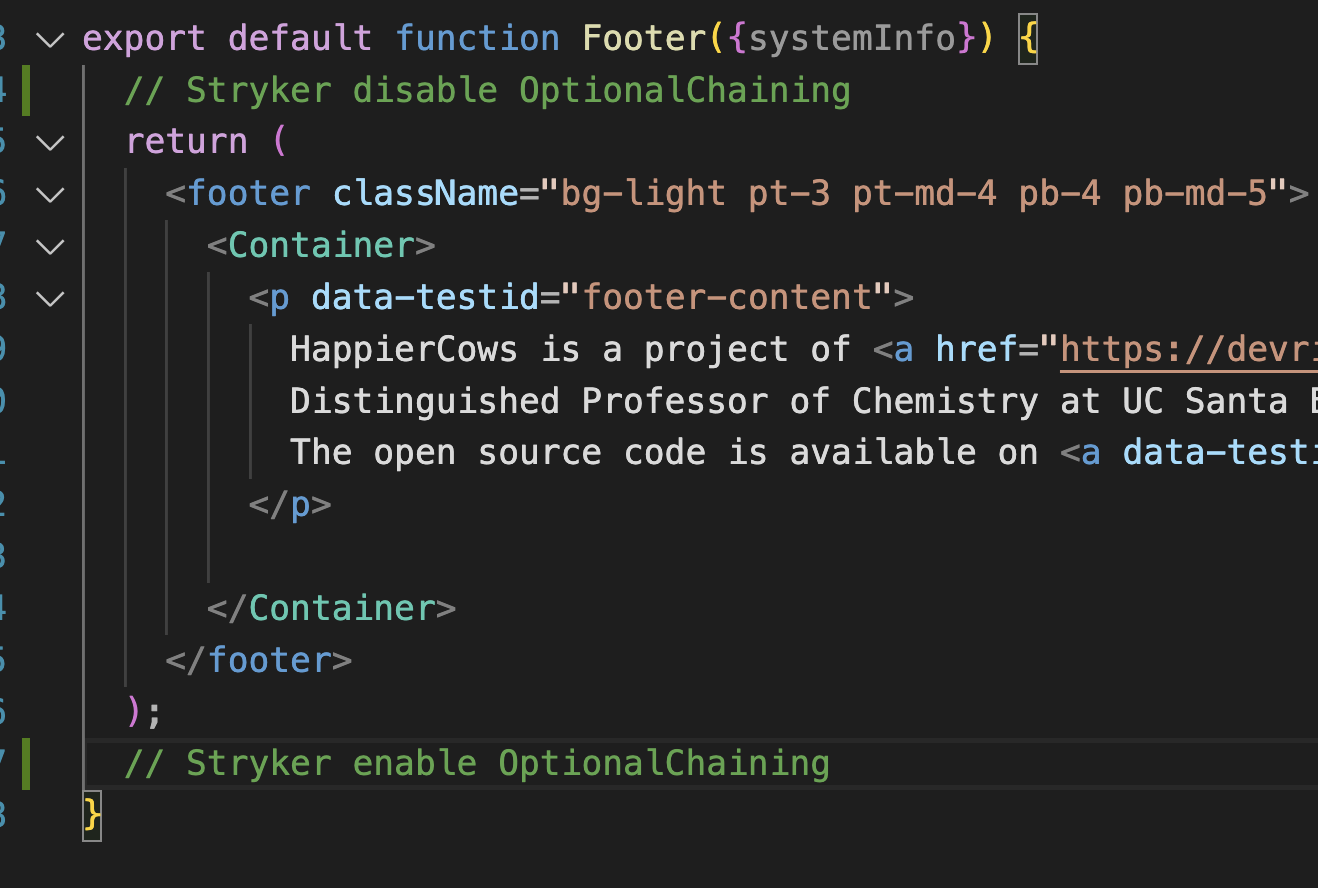Collapse the return ( fold chevron
1318x888 pixels.
coord(49,143)
